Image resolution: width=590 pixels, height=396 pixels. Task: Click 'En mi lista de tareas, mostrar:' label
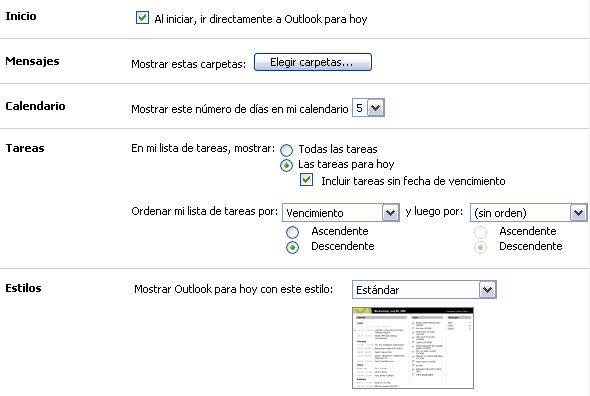[203, 148]
